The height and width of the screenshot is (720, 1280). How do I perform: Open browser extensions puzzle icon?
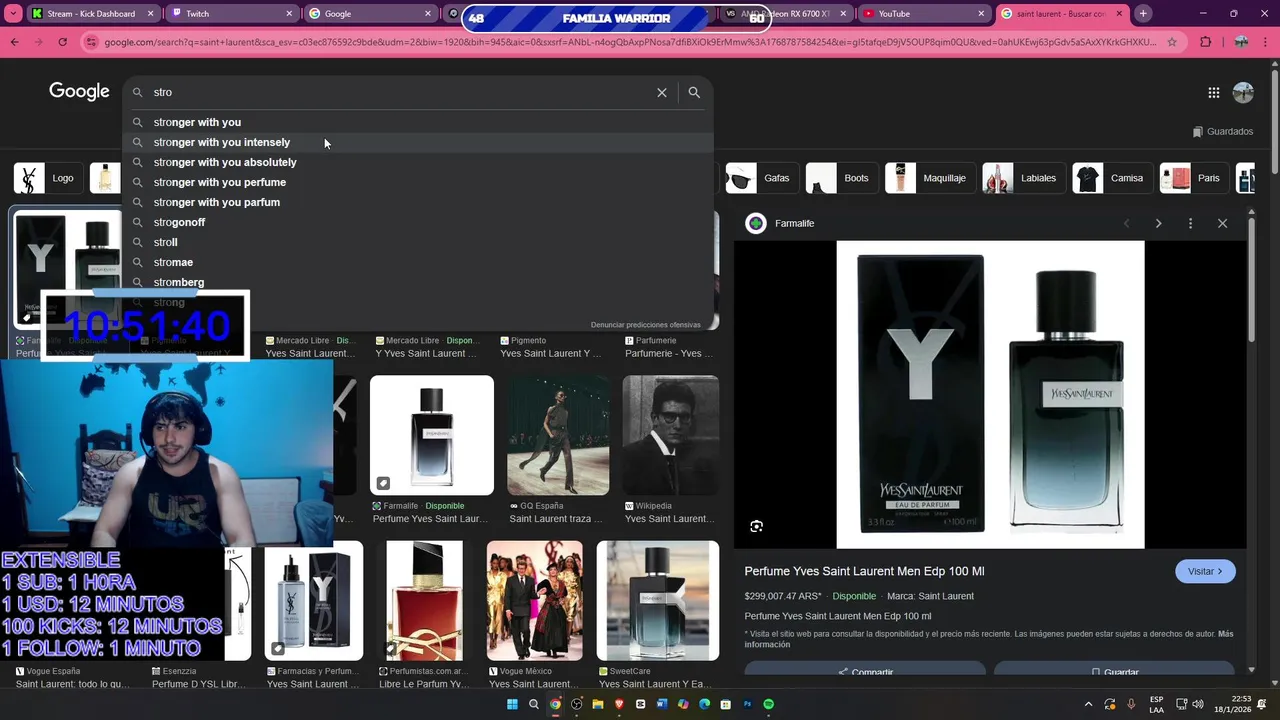coord(1205,42)
